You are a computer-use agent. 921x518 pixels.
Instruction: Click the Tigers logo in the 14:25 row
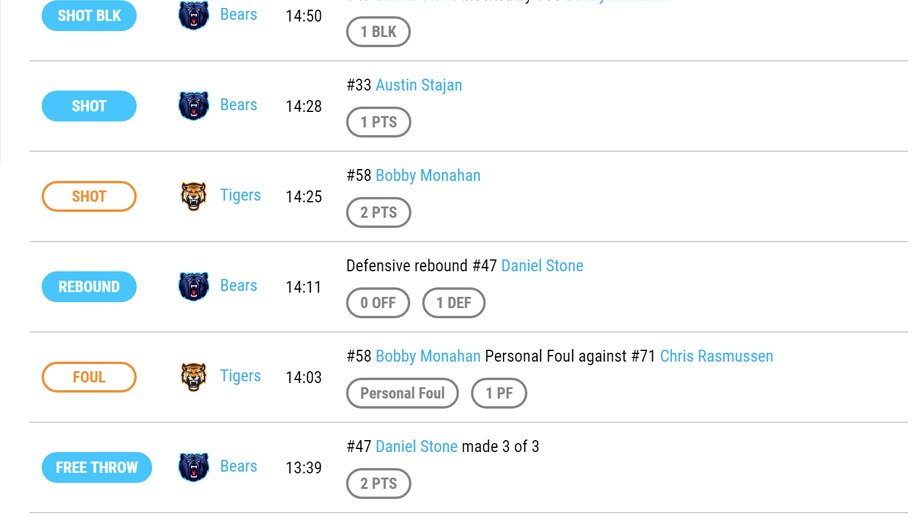pos(193,196)
